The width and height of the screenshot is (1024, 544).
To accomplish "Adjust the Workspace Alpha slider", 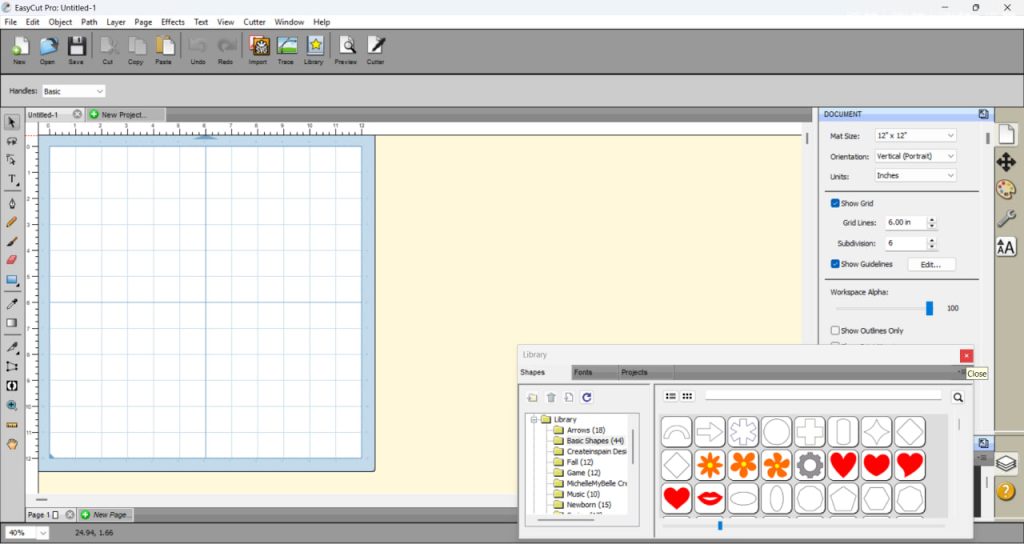I will pyautogui.click(x=929, y=308).
